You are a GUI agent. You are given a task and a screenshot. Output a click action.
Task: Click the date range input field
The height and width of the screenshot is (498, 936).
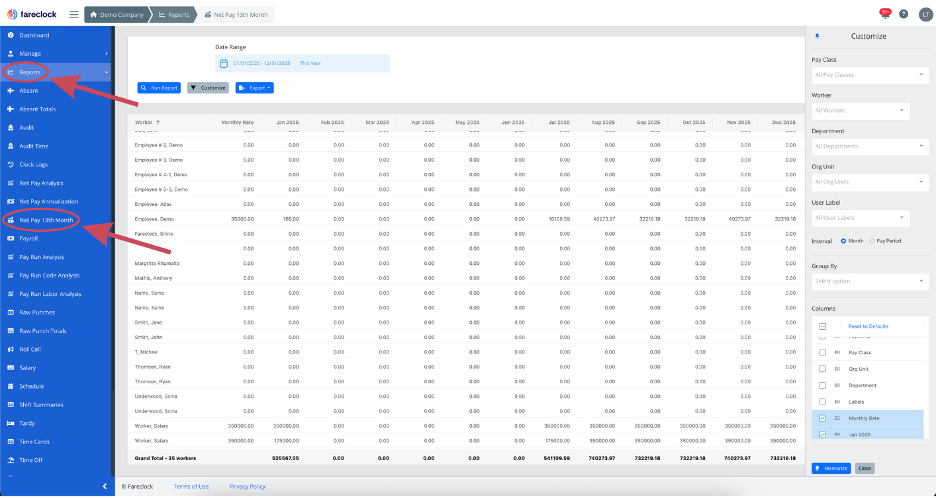302,63
